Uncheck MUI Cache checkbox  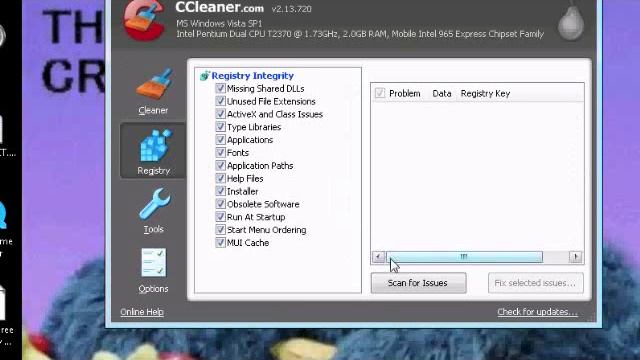point(220,242)
